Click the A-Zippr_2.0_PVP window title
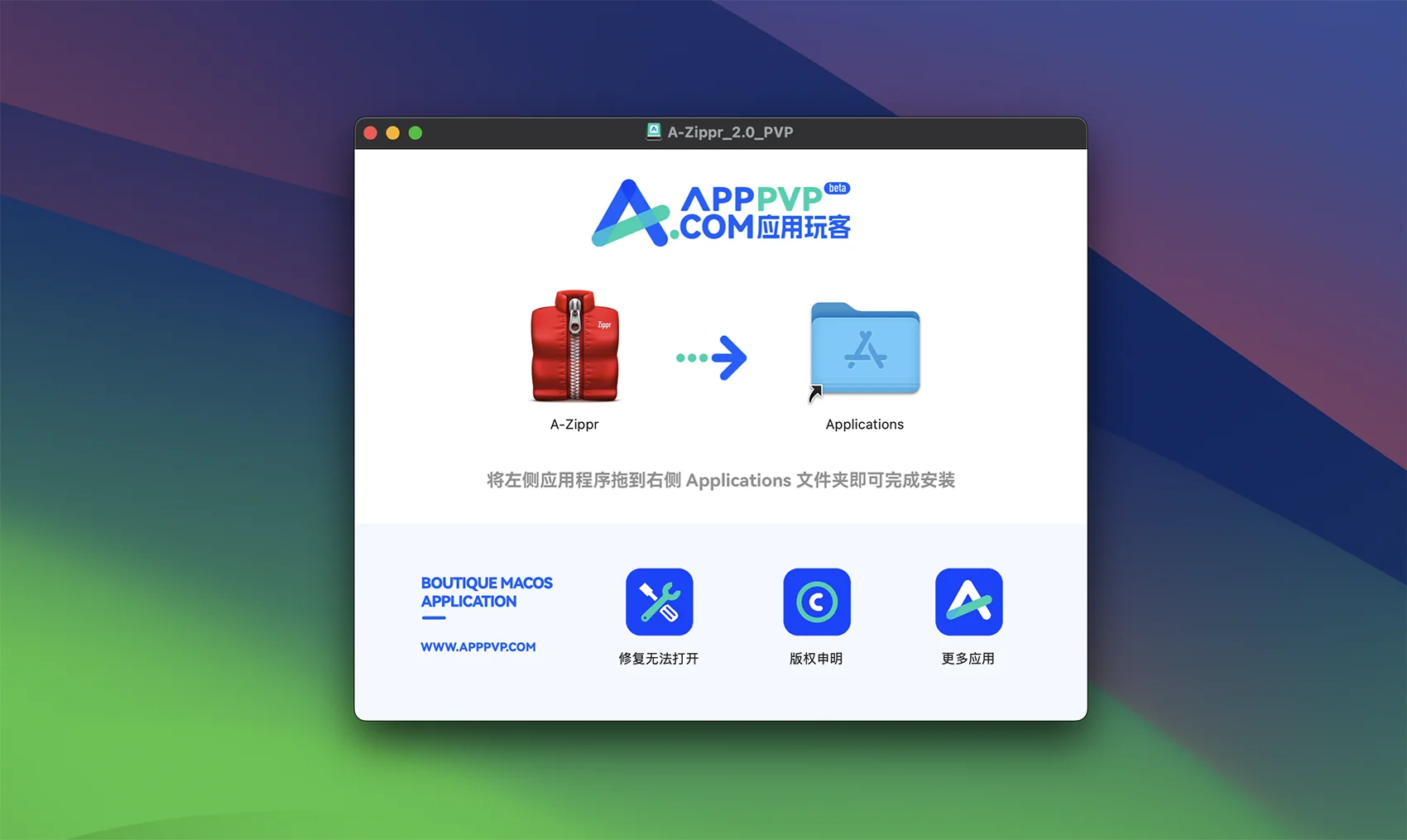 tap(730, 132)
